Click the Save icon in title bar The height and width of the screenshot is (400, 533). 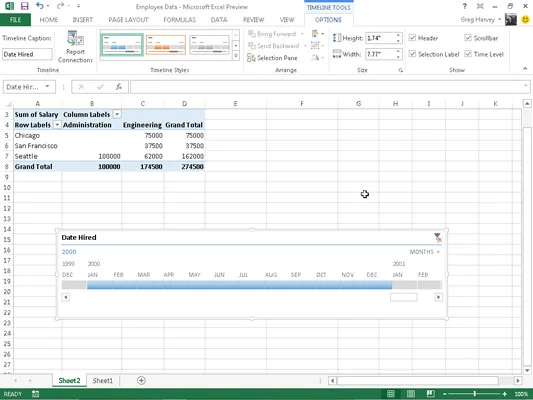click(x=24, y=6)
